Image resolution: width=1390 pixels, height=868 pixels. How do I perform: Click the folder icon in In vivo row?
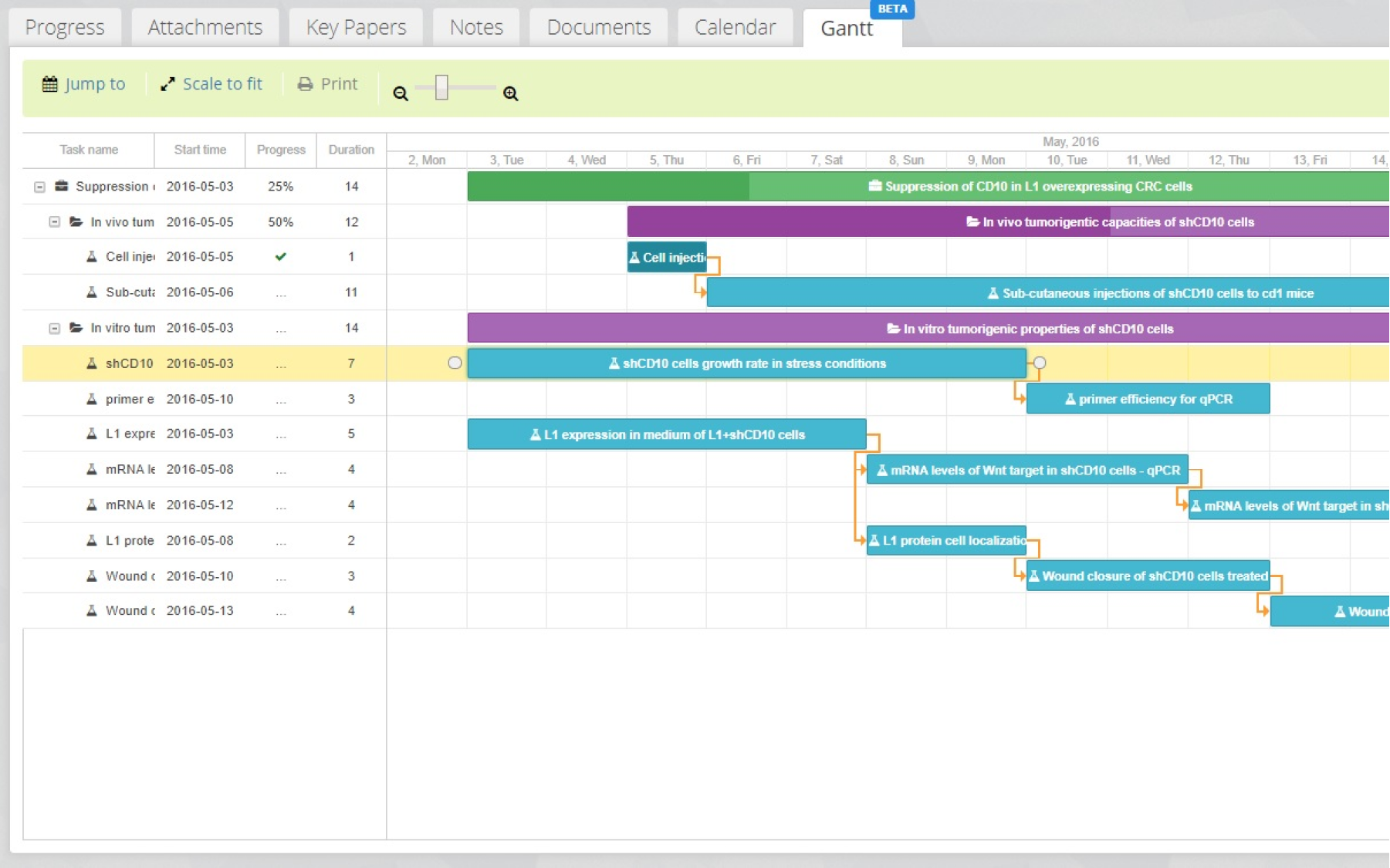point(76,221)
